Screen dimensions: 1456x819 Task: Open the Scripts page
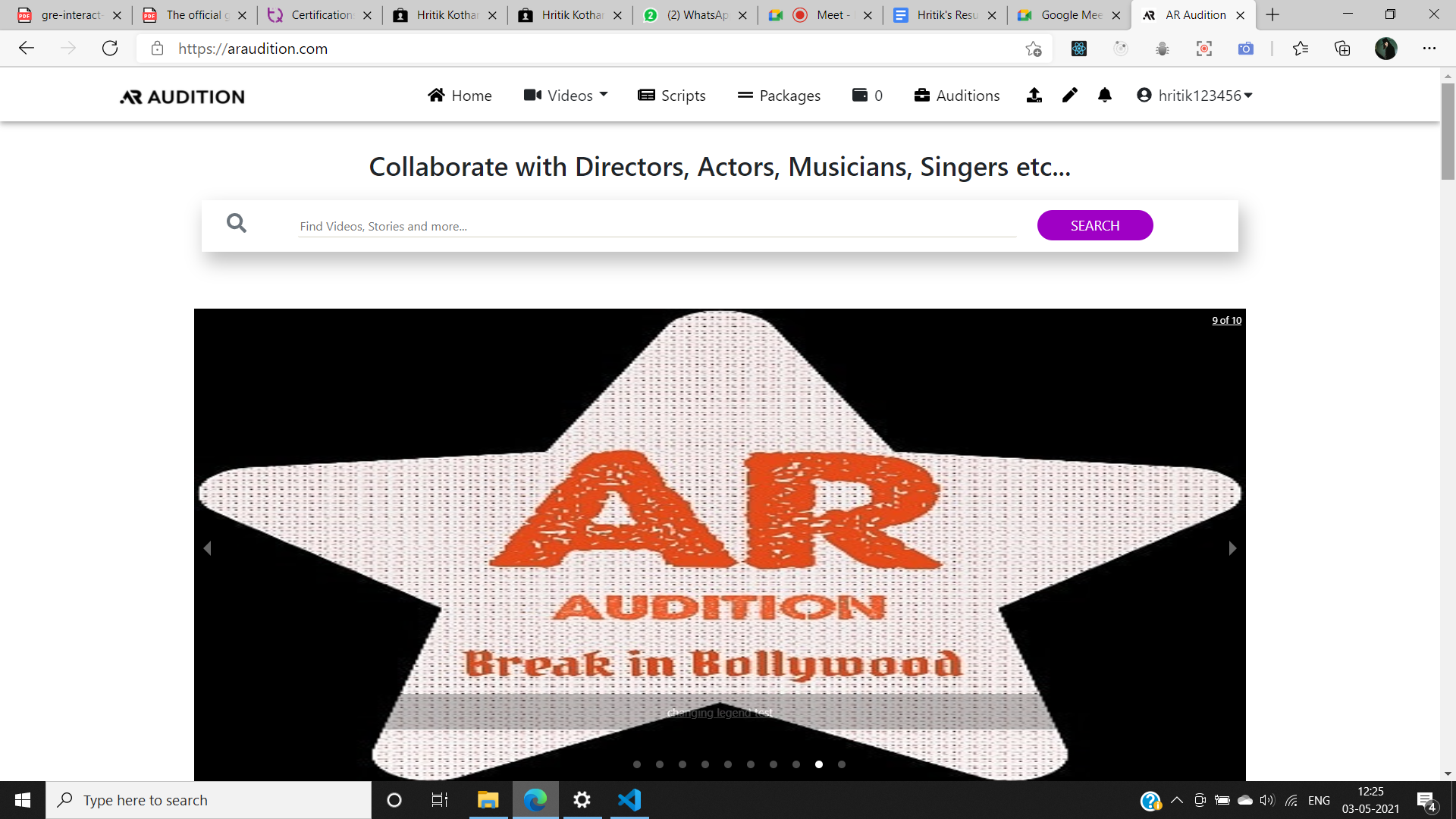click(x=672, y=96)
